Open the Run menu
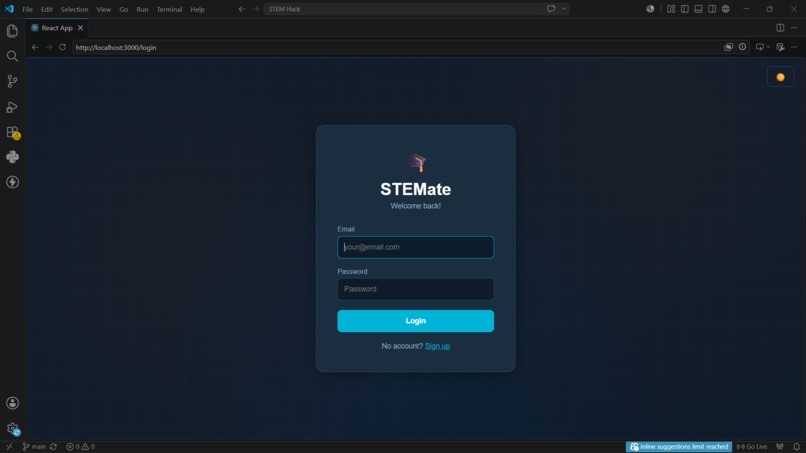806x453 pixels. point(142,9)
